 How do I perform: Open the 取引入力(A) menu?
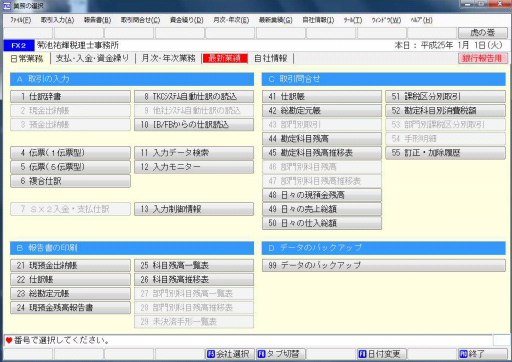coord(57,20)
